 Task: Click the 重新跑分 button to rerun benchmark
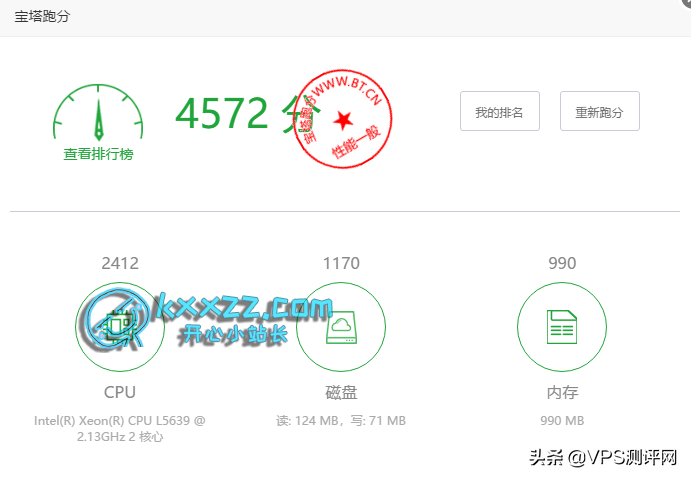[x=599, y=111]
